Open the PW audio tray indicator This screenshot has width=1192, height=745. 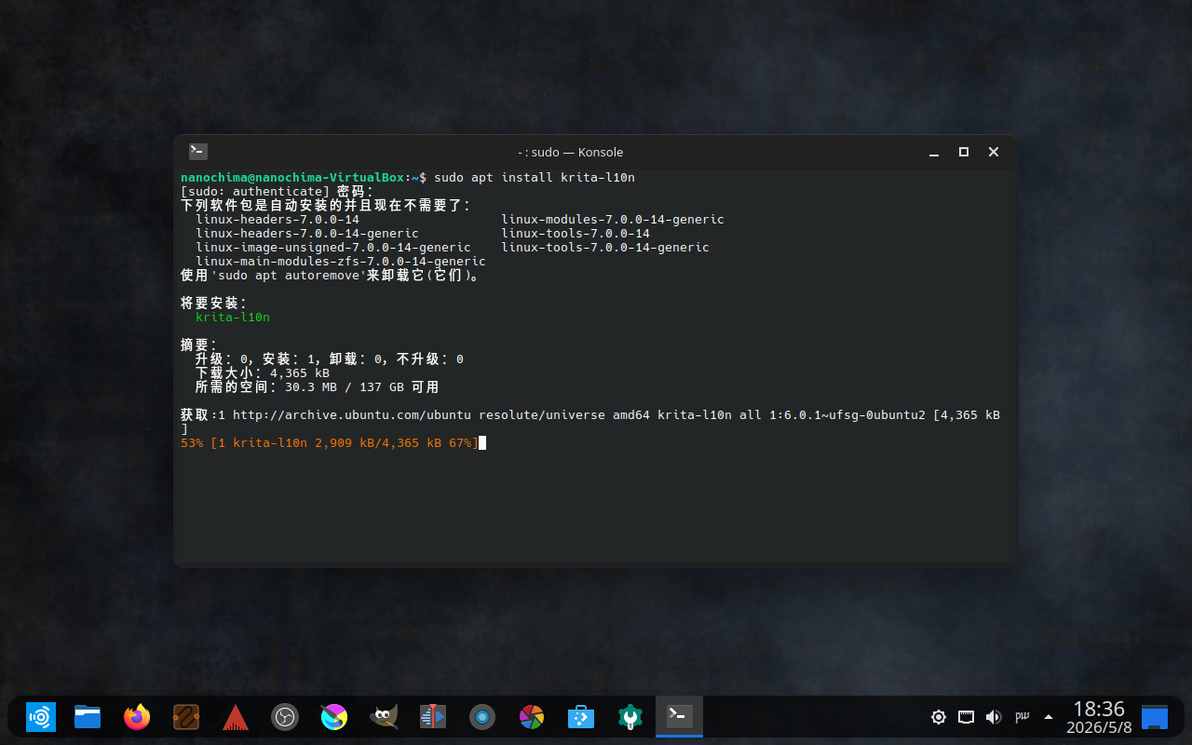tap(1022, 716)
